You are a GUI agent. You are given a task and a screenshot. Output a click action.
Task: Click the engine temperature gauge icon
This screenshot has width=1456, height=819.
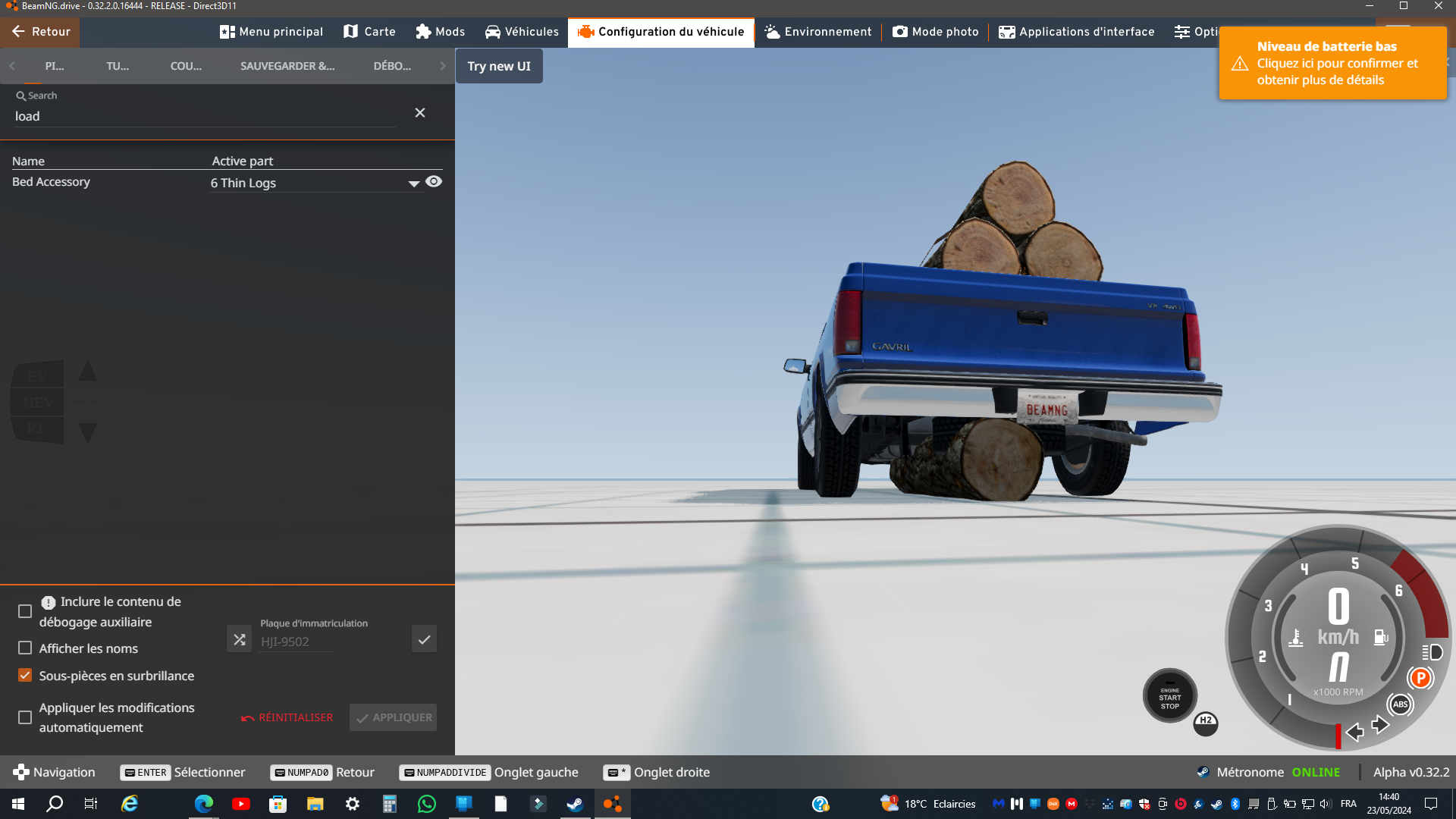point(1296,638)
